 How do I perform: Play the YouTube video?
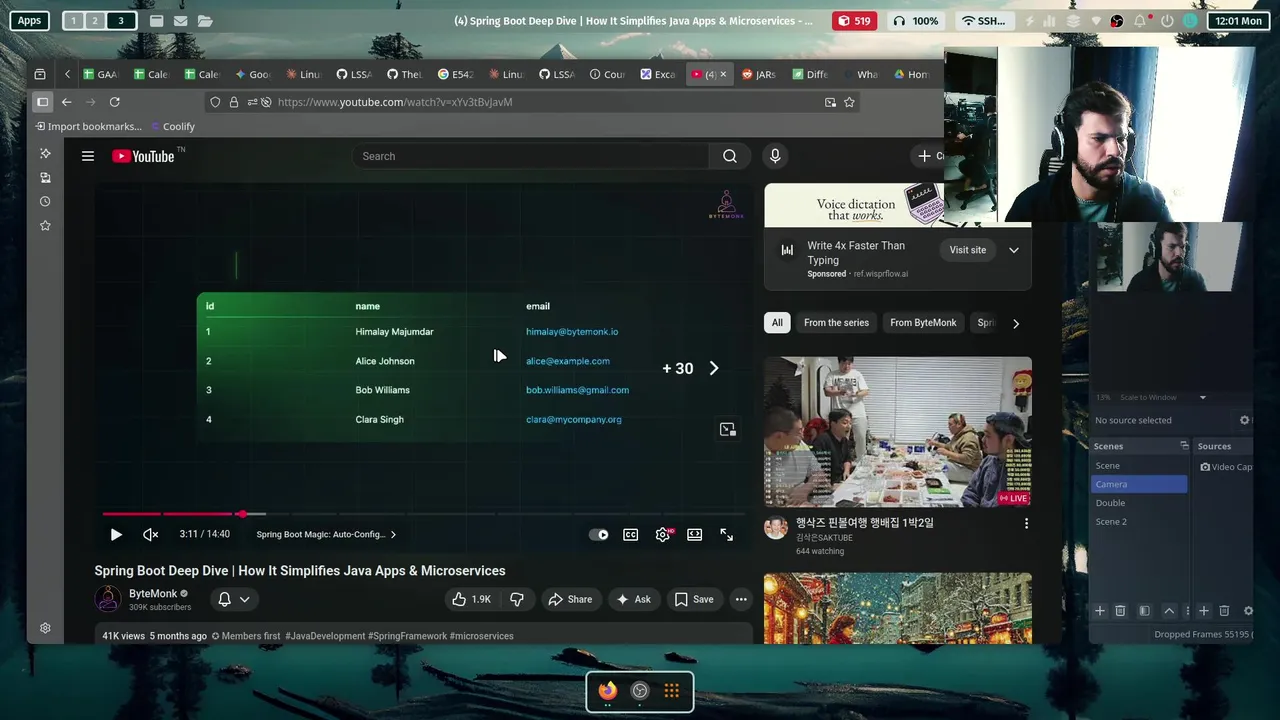tap(116, 535)
